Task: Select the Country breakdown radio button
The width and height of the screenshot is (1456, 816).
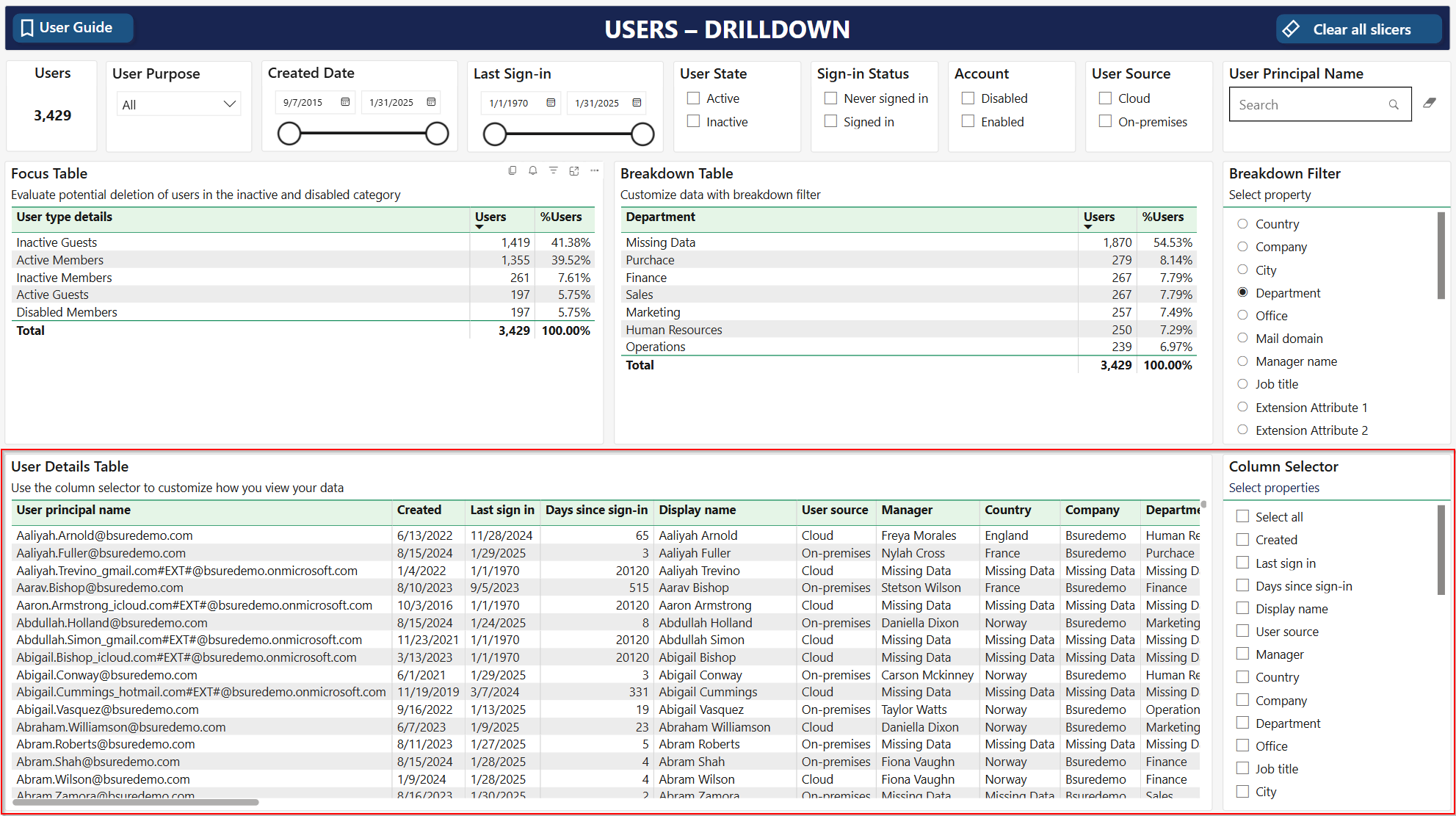Action: tap(1242, 224)
